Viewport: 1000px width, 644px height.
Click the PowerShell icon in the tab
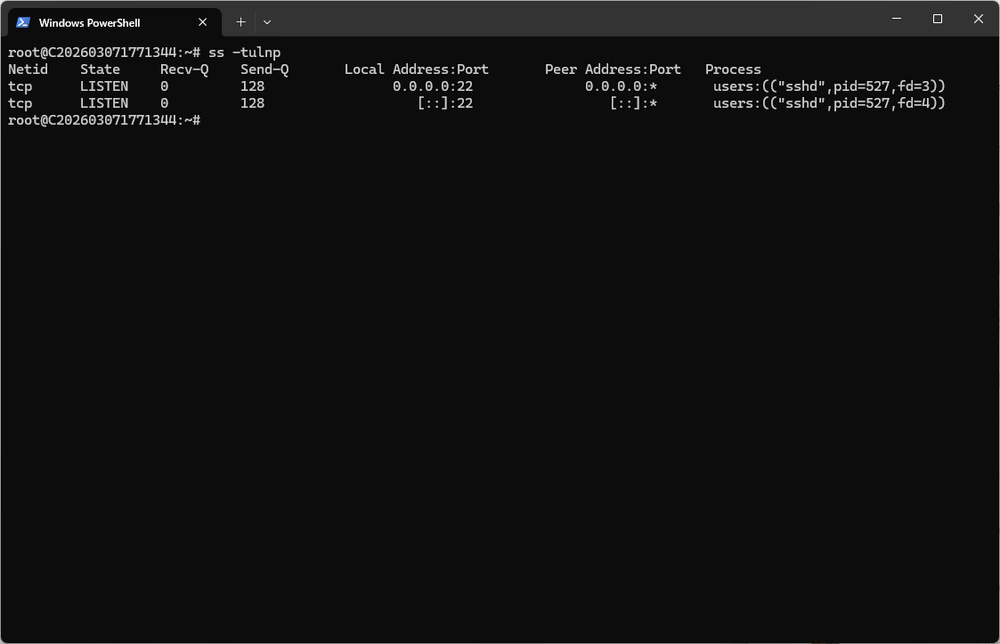click(23, 22)
